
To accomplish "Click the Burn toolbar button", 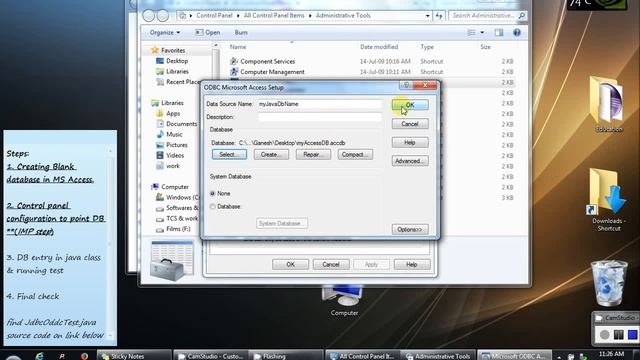I will point(241,32).
